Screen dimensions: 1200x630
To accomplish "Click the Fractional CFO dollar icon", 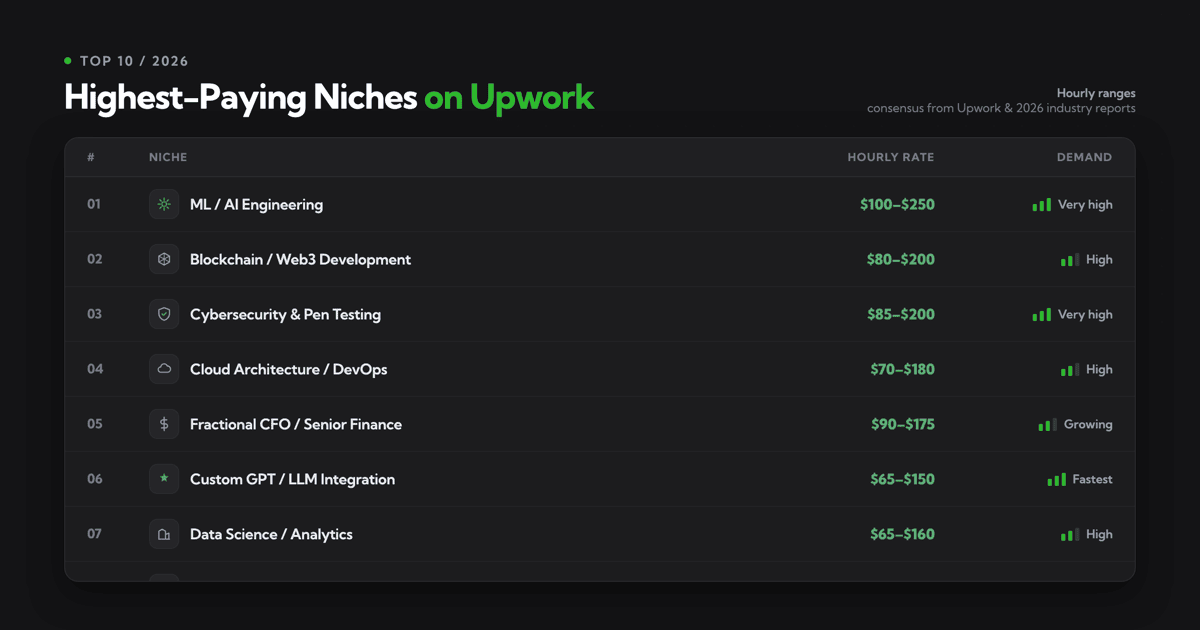I will point(164,424).
